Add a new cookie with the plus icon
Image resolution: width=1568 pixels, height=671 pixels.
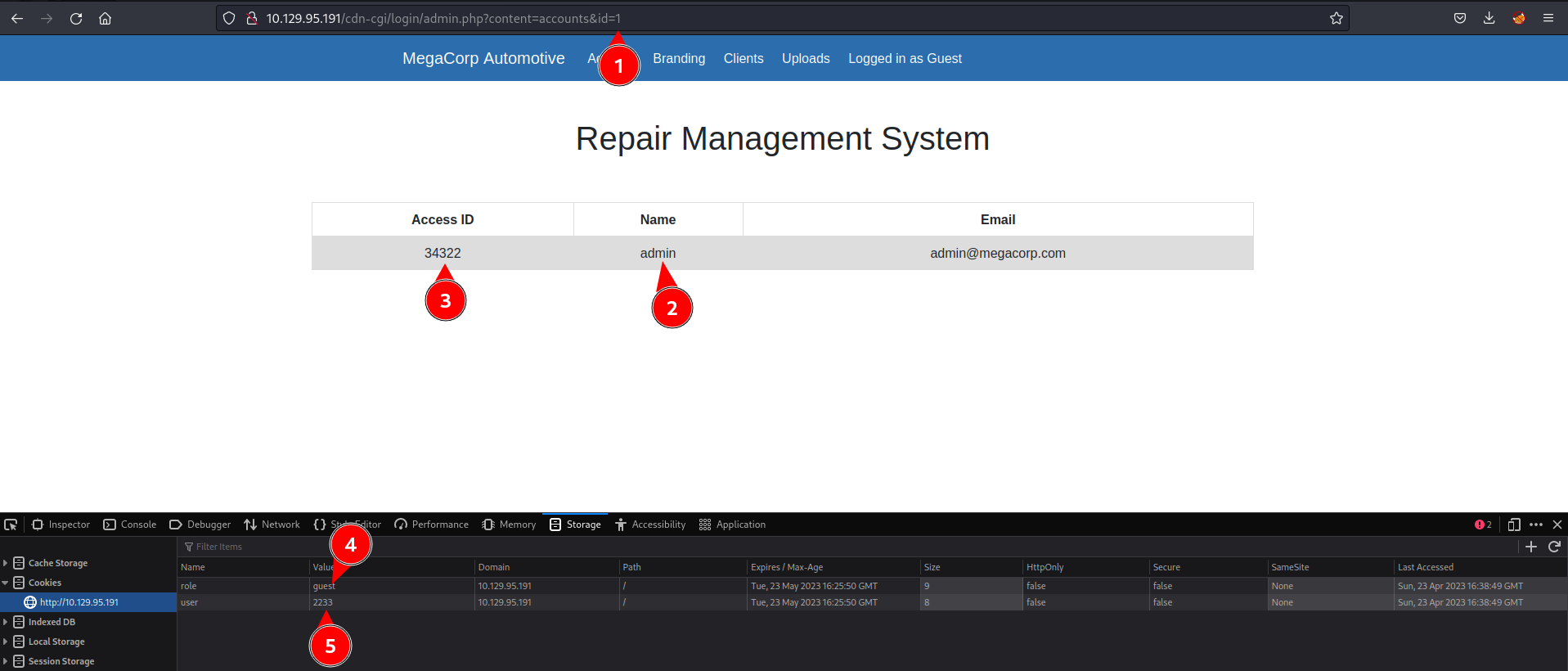1531,547
